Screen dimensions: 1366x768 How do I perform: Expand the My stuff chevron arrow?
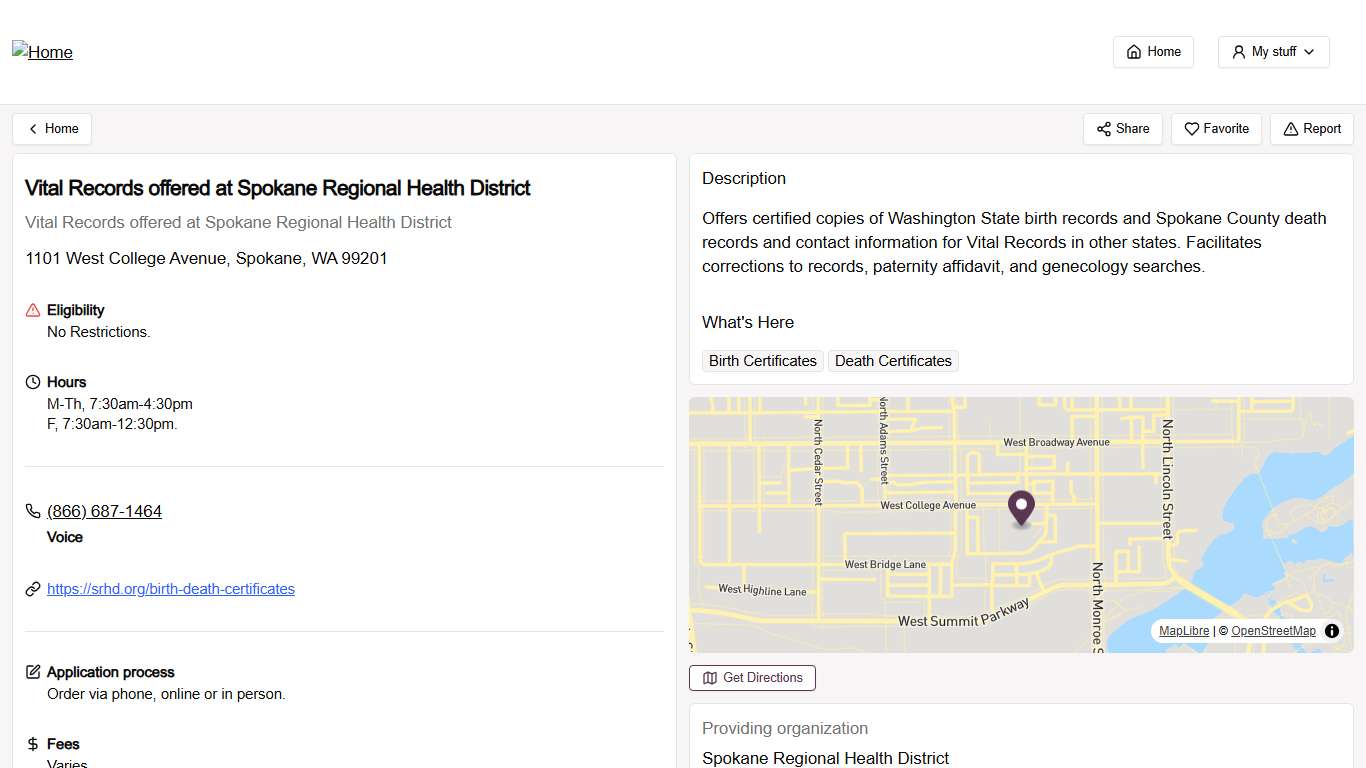[1310, 52]
